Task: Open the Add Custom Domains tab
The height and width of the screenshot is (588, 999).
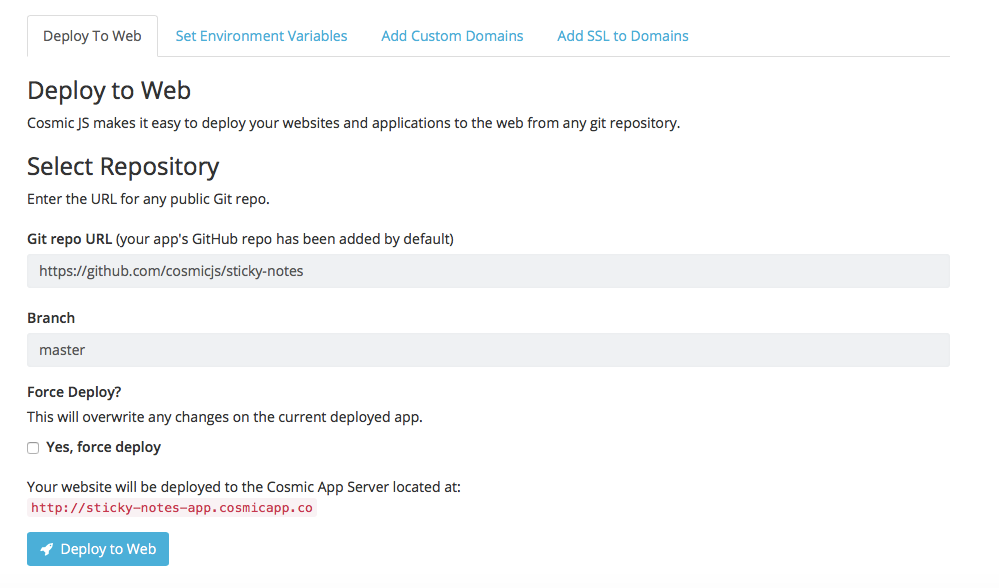Action: [x=452, y=36]
